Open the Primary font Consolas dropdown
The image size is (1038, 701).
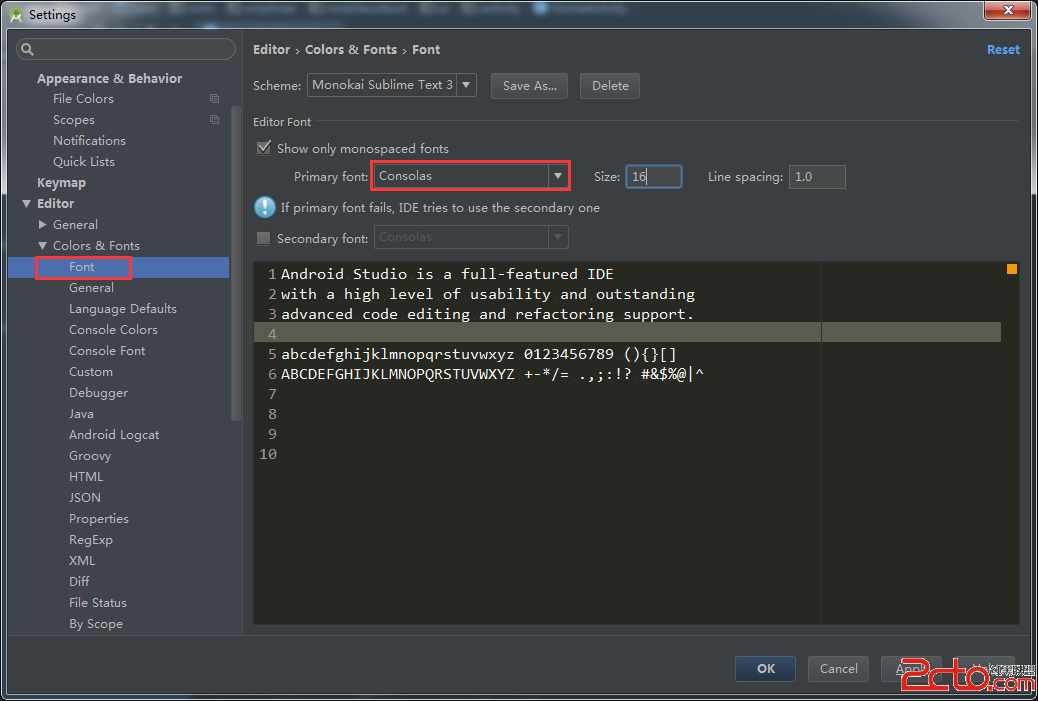point(557,176)
